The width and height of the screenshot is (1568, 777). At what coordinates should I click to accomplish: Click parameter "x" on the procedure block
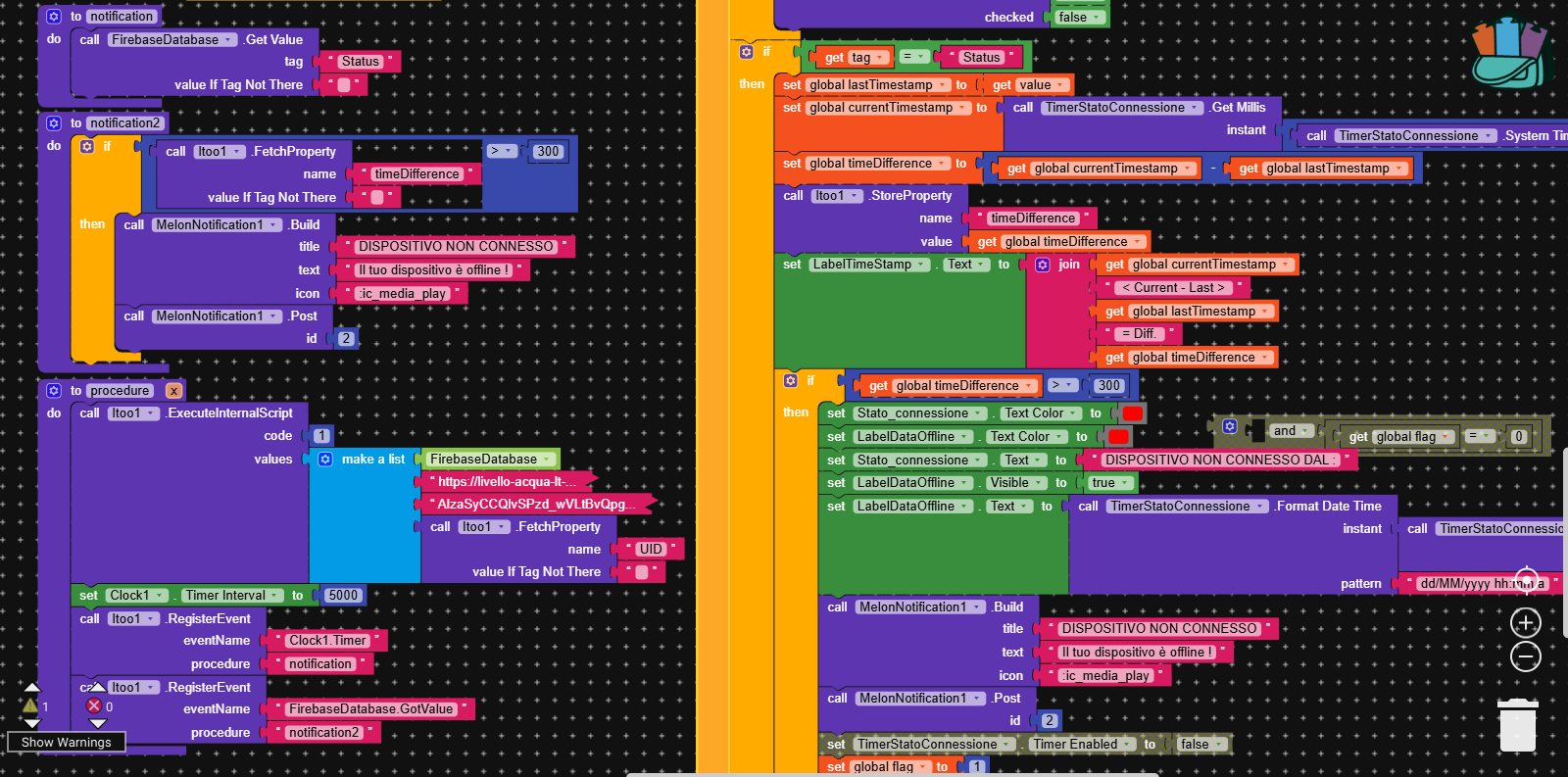[x=173, y=391]
